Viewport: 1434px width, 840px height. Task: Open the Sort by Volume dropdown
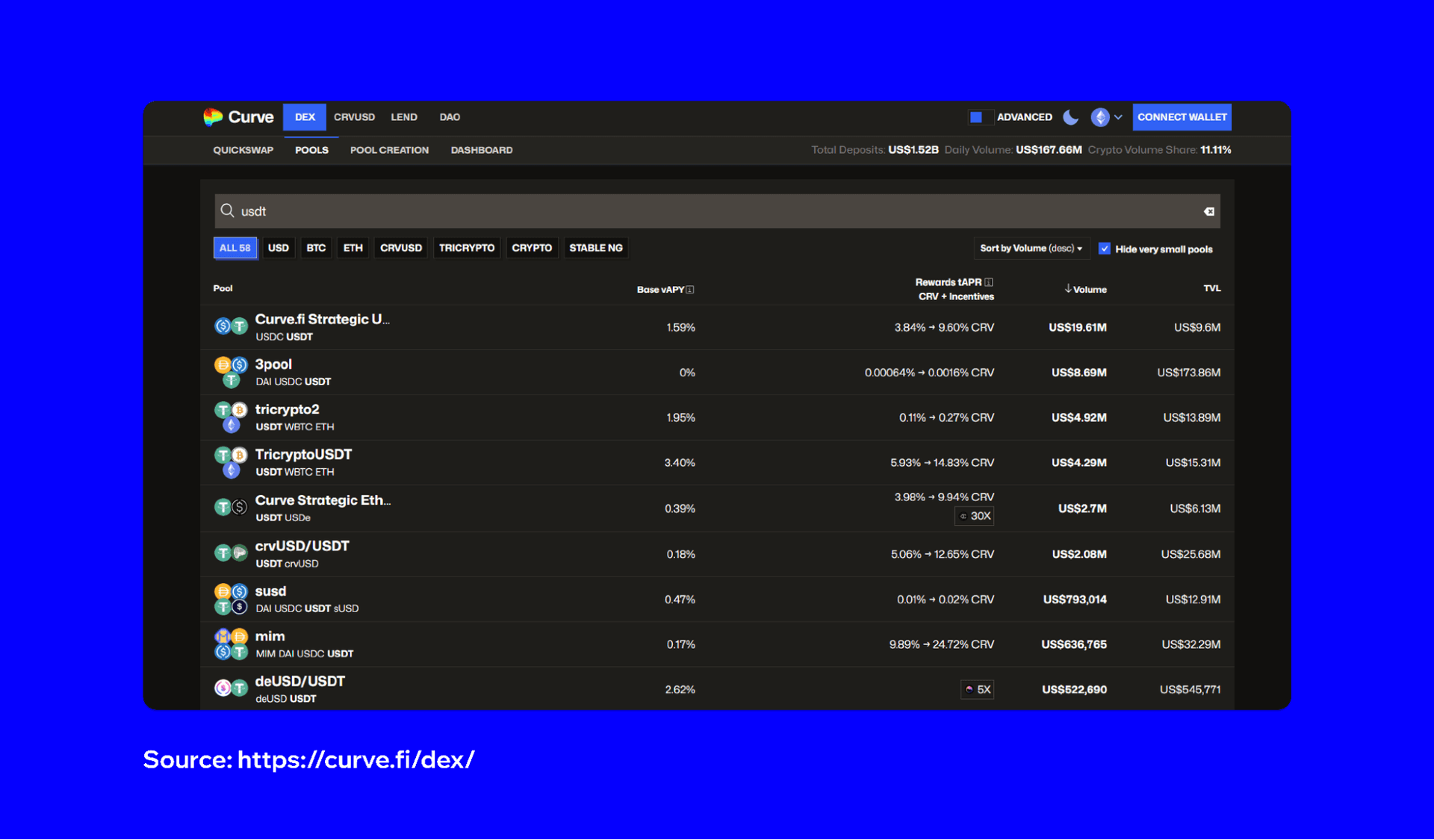pos(1031,249)
